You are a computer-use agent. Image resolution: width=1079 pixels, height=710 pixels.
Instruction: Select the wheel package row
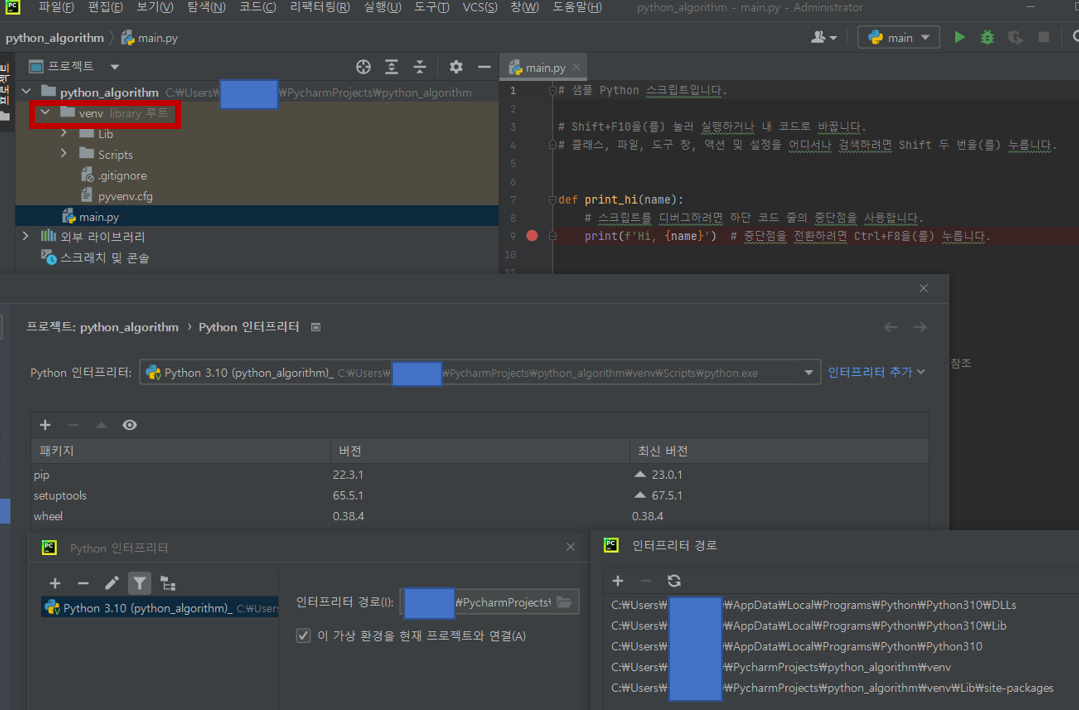pos(480,515)
